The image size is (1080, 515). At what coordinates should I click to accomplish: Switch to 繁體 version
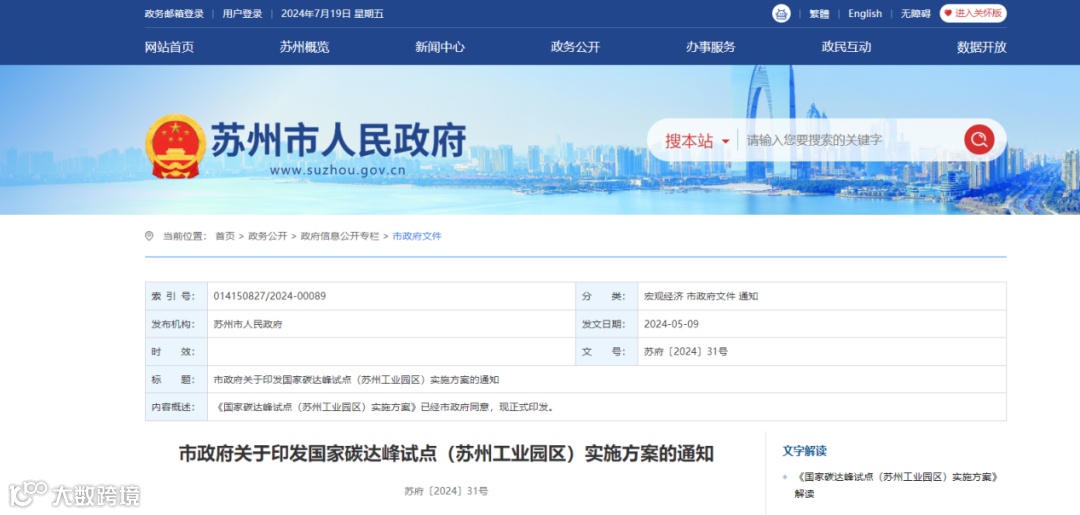pos(819,14)
